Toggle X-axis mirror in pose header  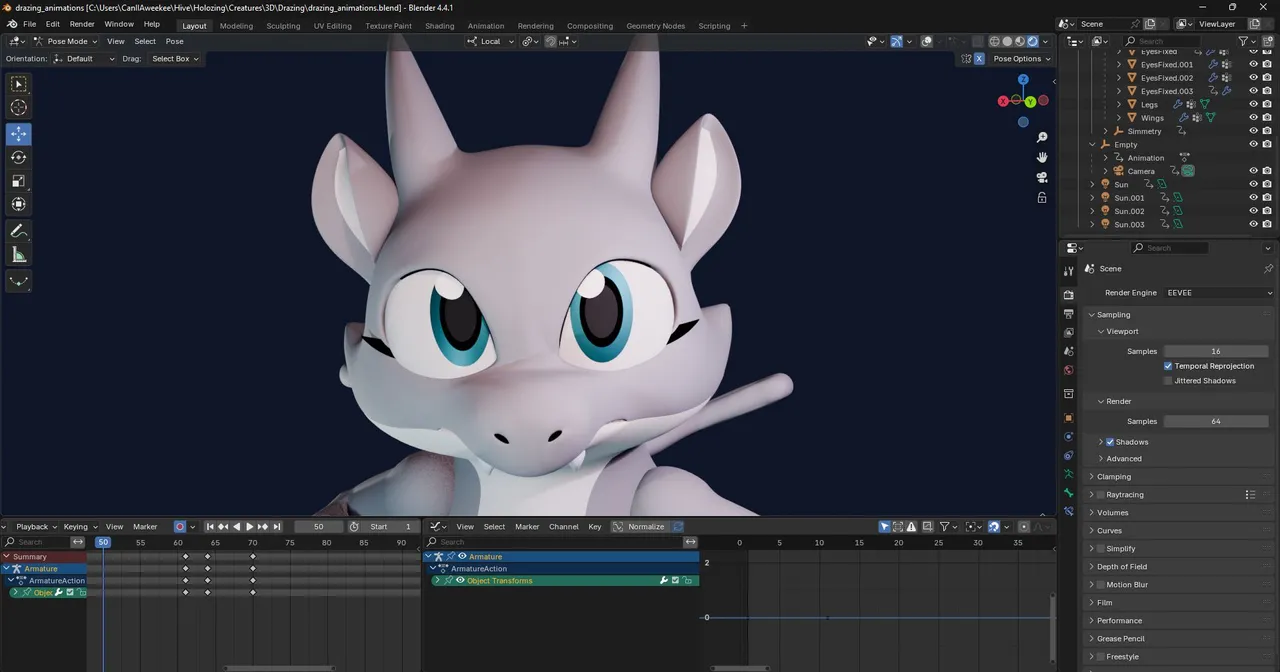(979, 59)
